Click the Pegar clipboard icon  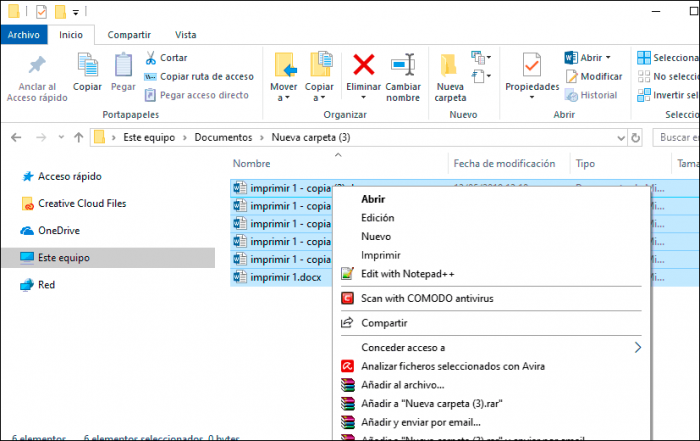pyautogui.click(x=123, y=64)
